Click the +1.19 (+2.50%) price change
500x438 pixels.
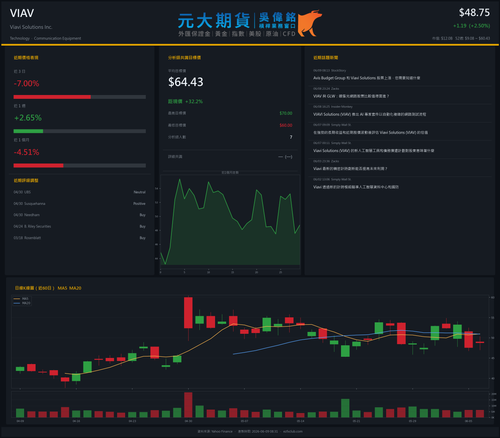(471, 26)
